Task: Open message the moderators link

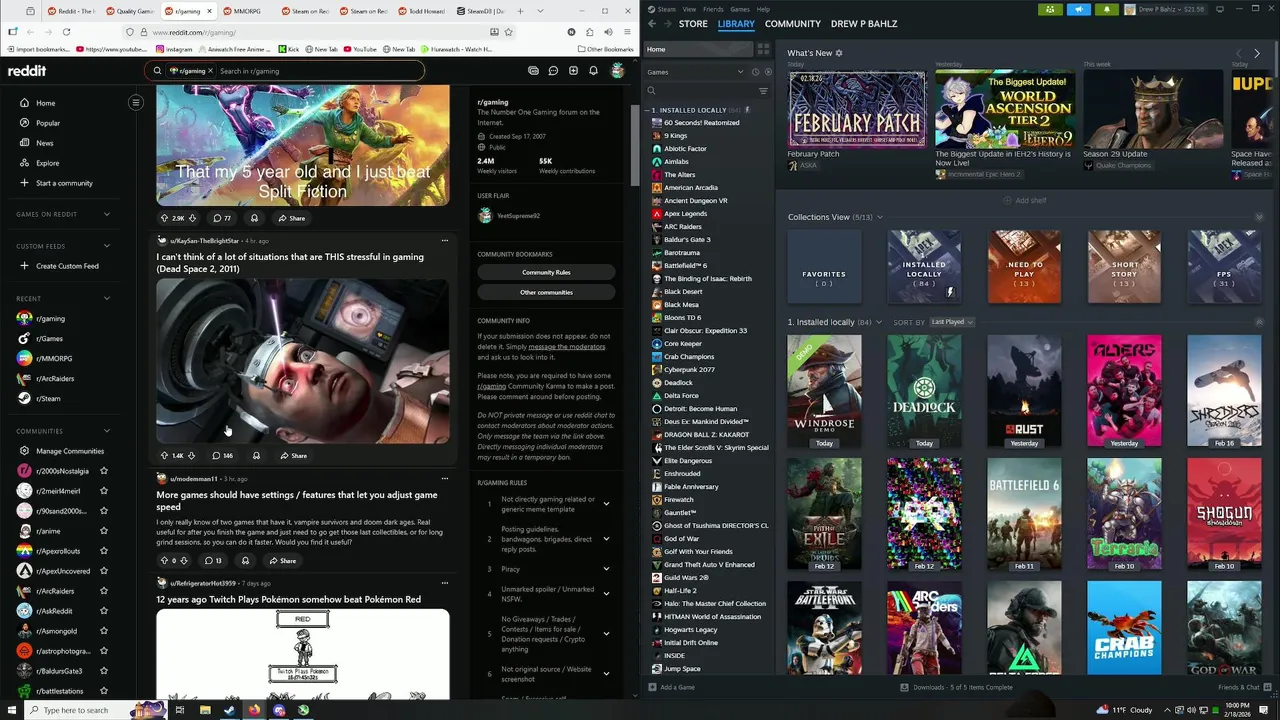Action: (567, 346)
